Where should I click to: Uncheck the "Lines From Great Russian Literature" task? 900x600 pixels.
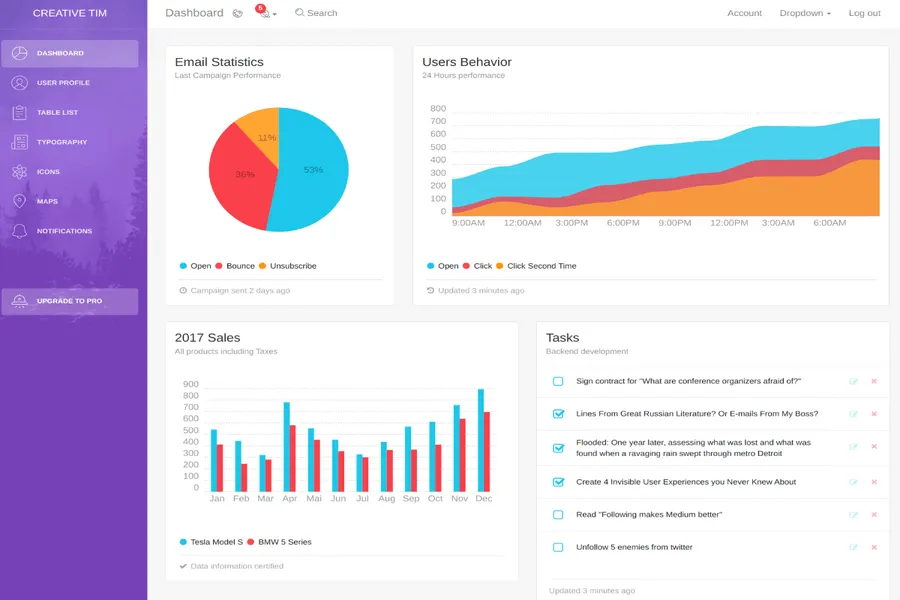(558, 414)
